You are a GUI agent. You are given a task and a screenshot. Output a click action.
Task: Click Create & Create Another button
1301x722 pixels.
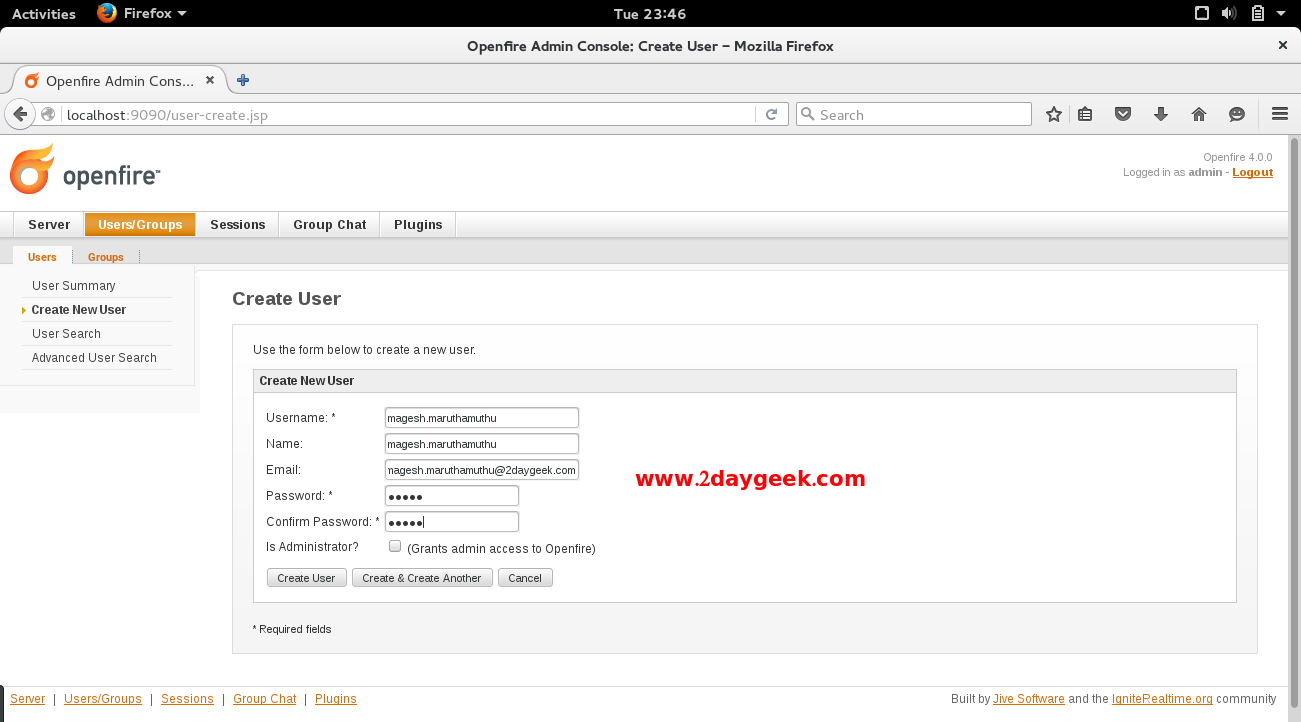[422, 578]
